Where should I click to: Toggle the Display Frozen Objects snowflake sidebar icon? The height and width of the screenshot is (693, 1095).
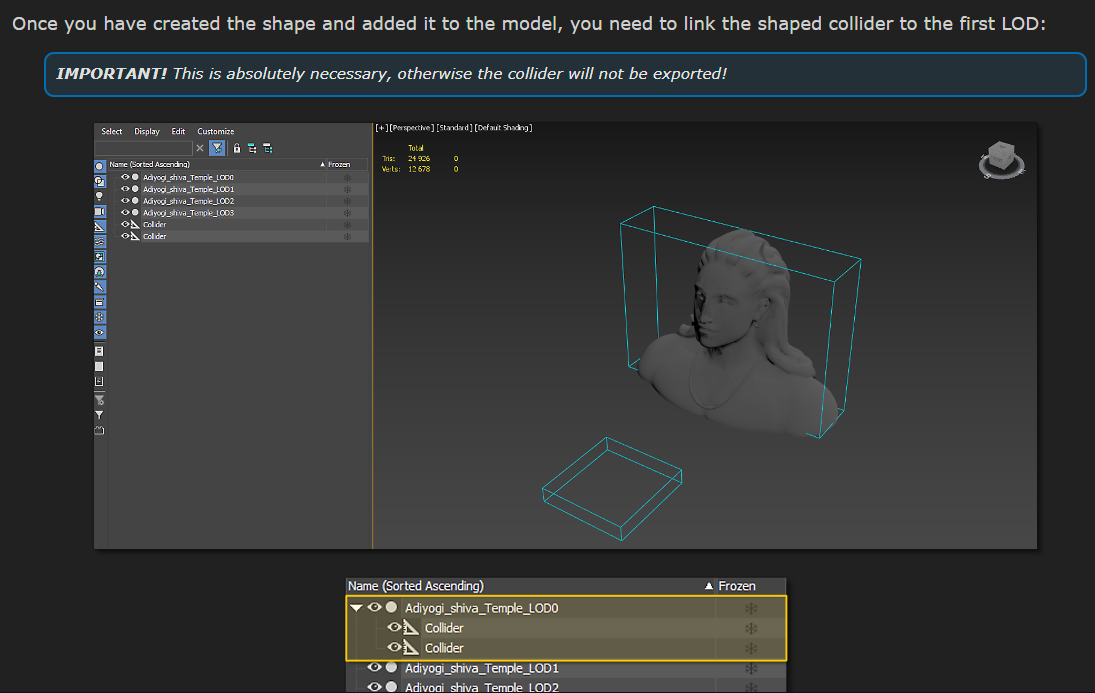pos(99,317)
